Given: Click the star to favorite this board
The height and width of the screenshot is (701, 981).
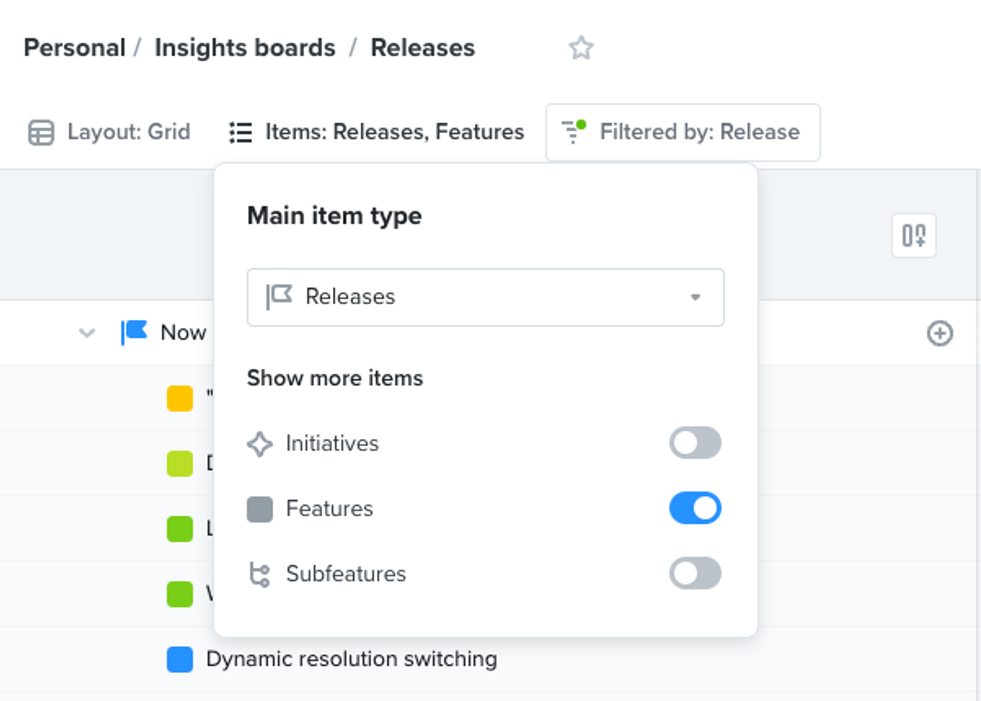Looking at the screenshot, I should coord(580,47).
